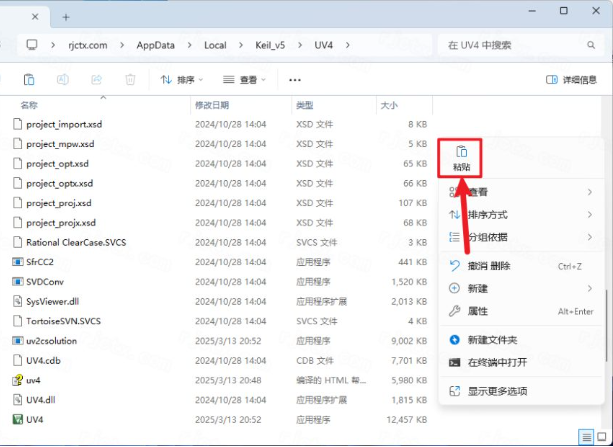Image resolution: width=613 pixels, height=447 pixels.
Task: Open the 排序 sort dropdown
Action: [x=182, y=80]
